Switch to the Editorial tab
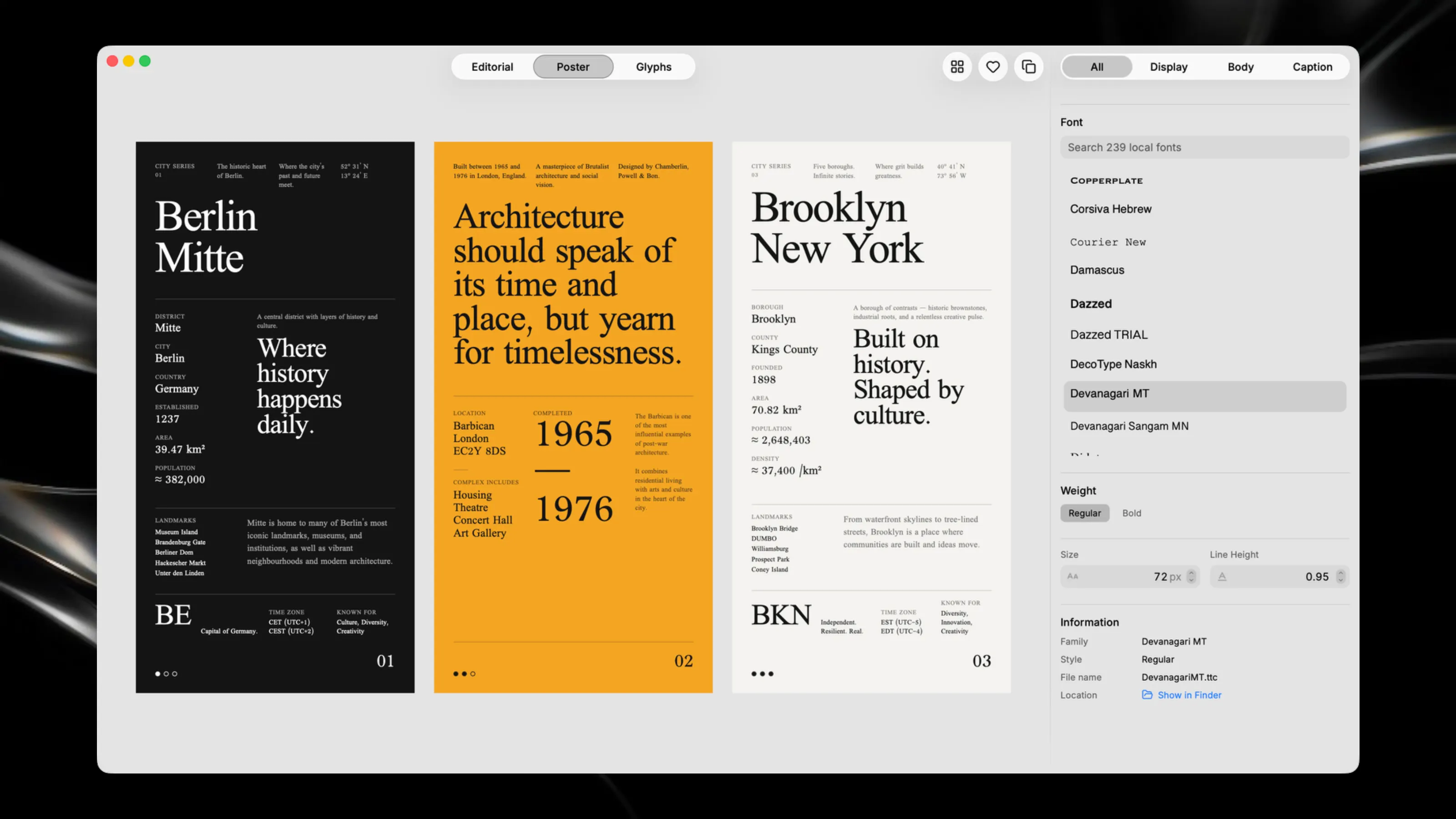The image size is (1456, 819). point(492,67)
